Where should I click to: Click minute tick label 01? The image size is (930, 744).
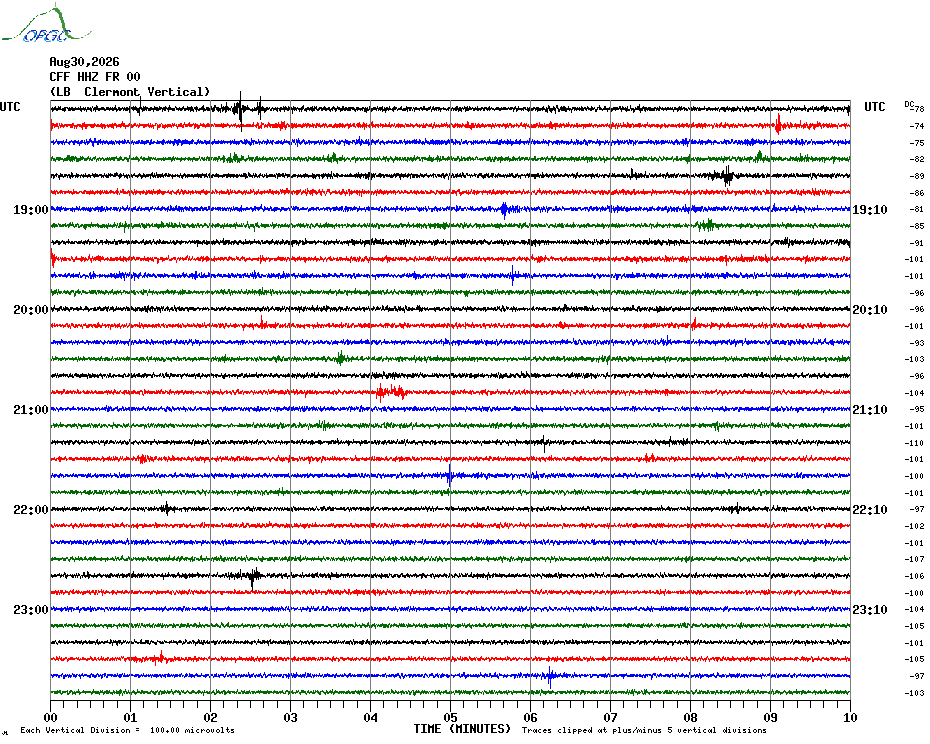130,717
